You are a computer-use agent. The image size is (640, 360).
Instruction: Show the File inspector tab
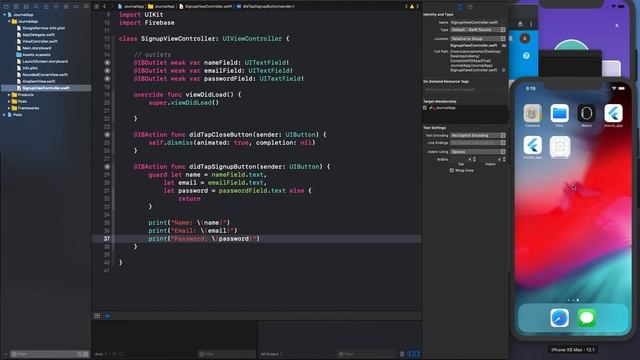460,7
